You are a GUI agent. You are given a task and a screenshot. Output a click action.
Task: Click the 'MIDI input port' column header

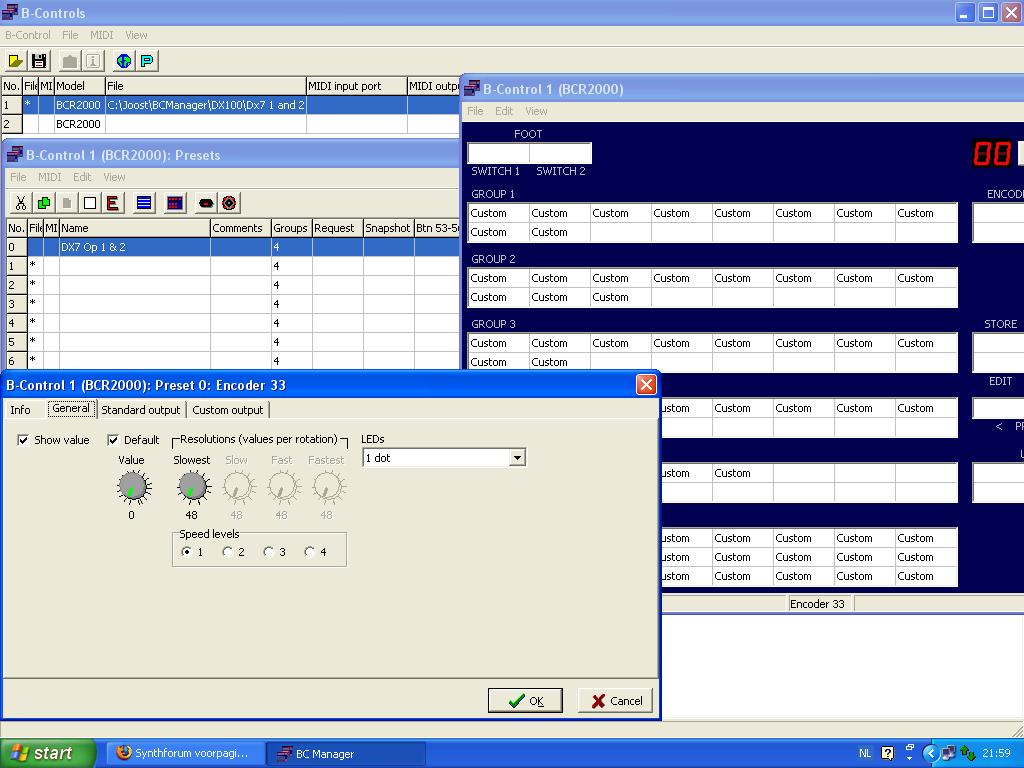tap(357, 86)
